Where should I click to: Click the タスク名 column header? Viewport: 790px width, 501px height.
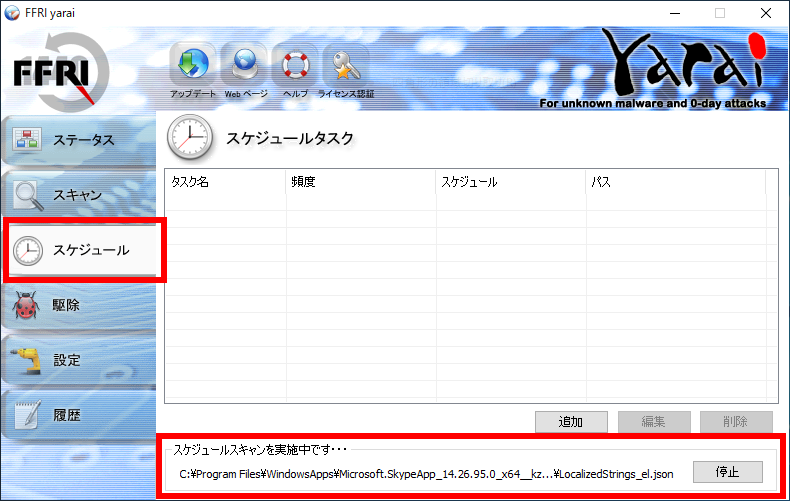(225, 182)
